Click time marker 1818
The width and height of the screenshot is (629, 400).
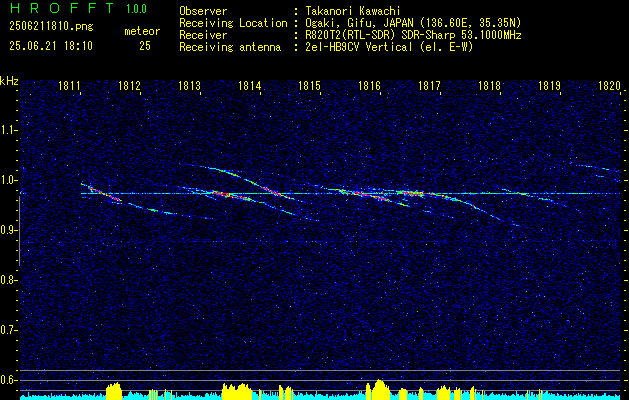(x=490, y=86)
